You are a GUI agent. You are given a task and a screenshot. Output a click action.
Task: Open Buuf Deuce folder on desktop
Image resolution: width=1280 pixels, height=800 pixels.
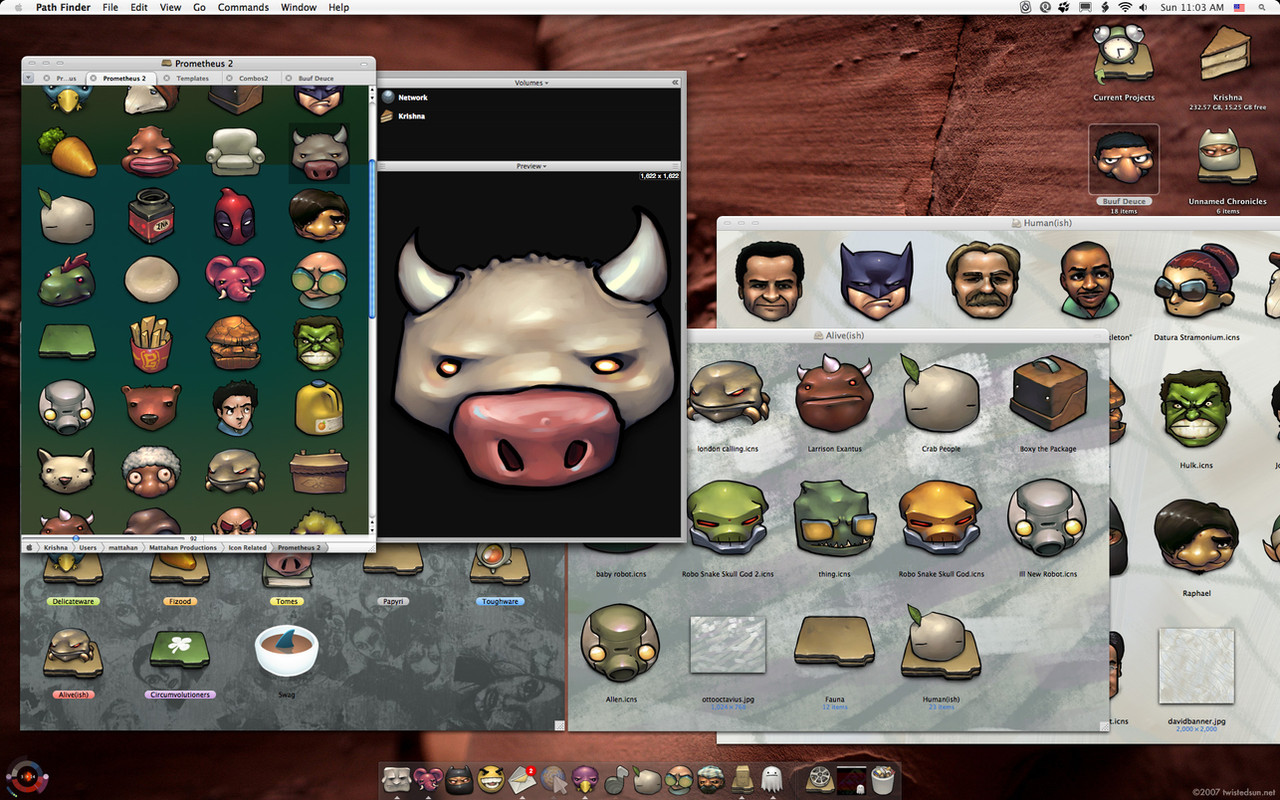[1124, 159]
